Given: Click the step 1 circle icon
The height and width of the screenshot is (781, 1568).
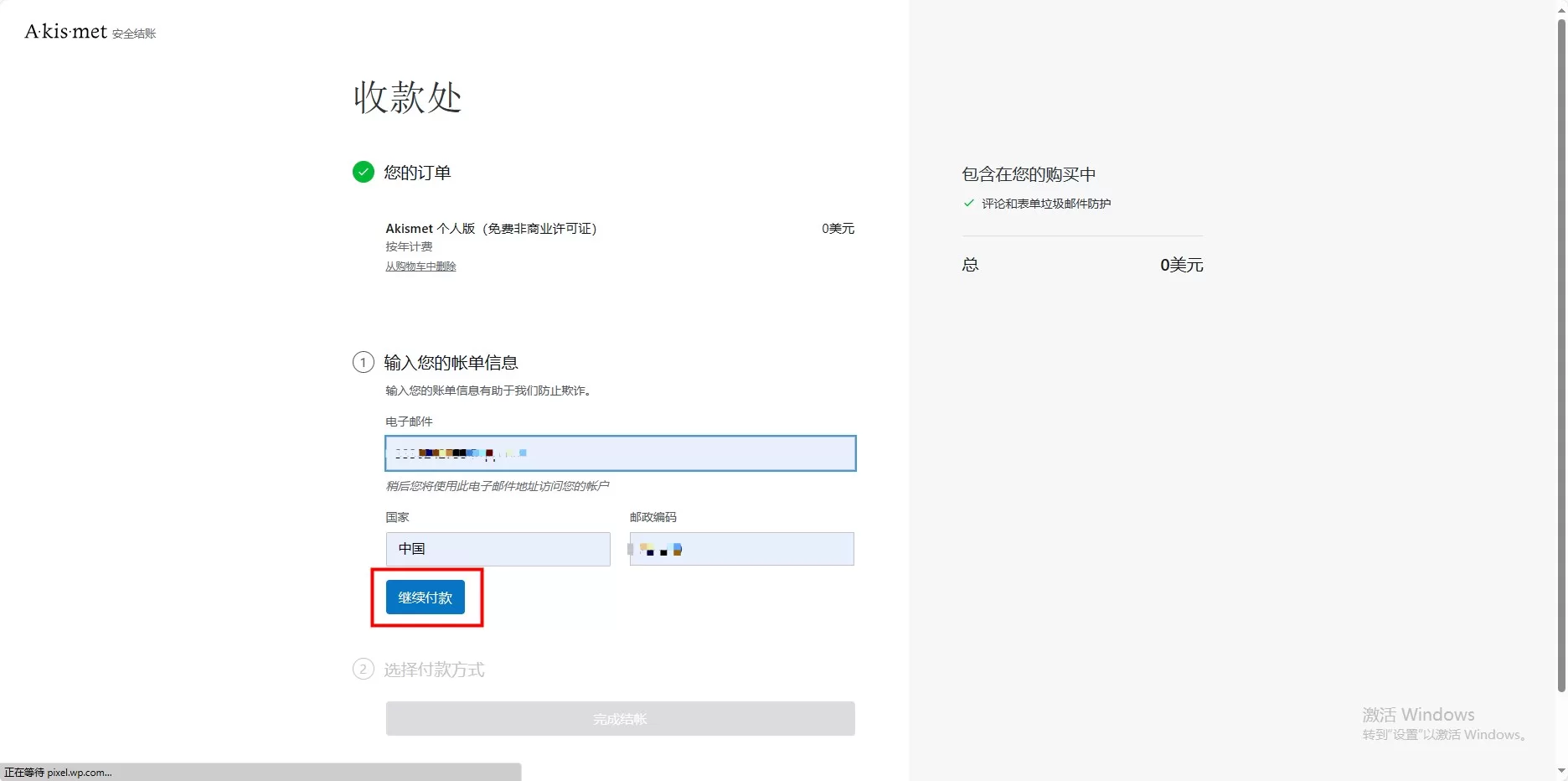Looking at the screenshot, I should [363, 362].
